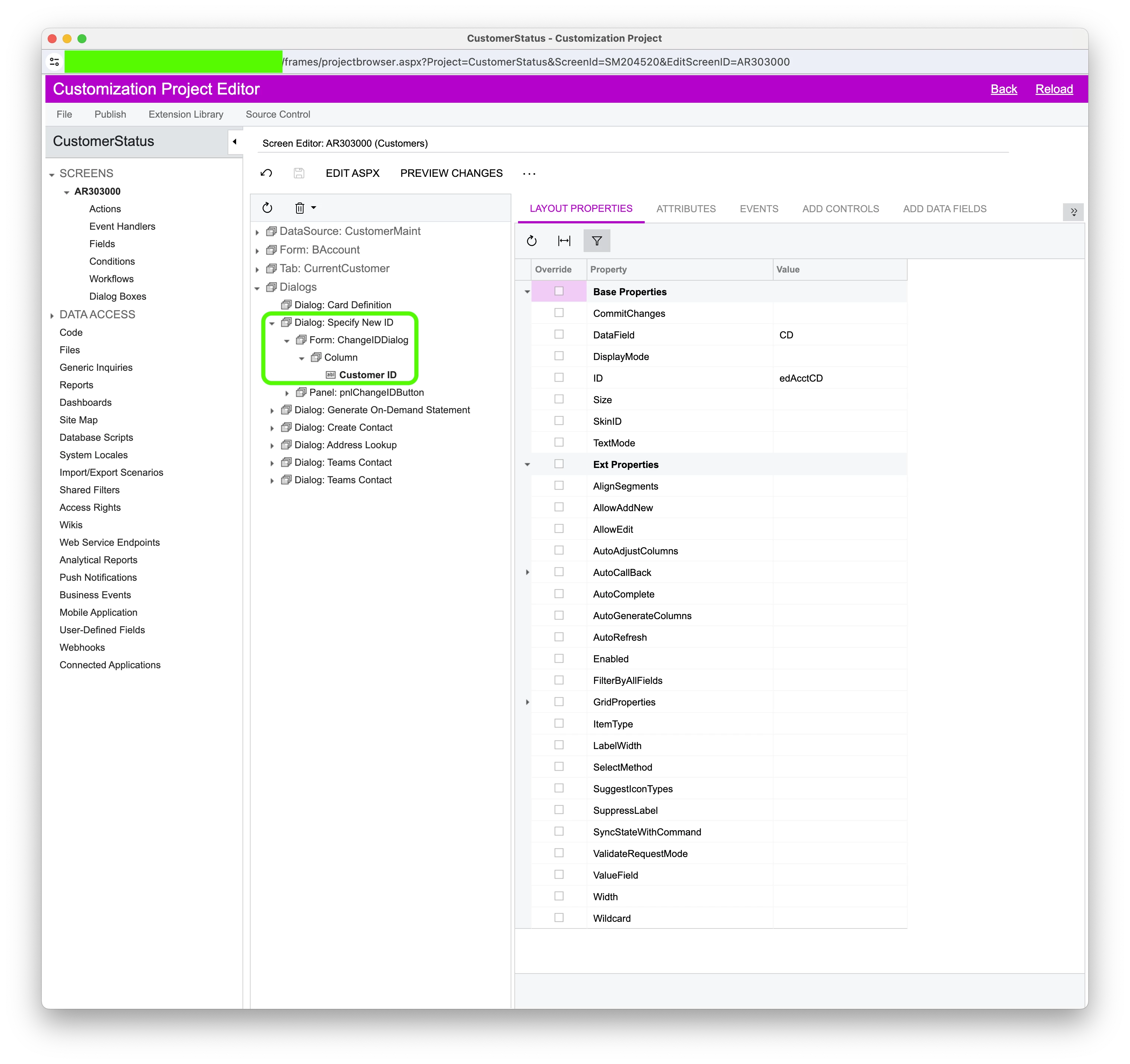Click the EDIT ASPX button
This screenshot has width=1130, height=1064.
click(x=352, y=173)
